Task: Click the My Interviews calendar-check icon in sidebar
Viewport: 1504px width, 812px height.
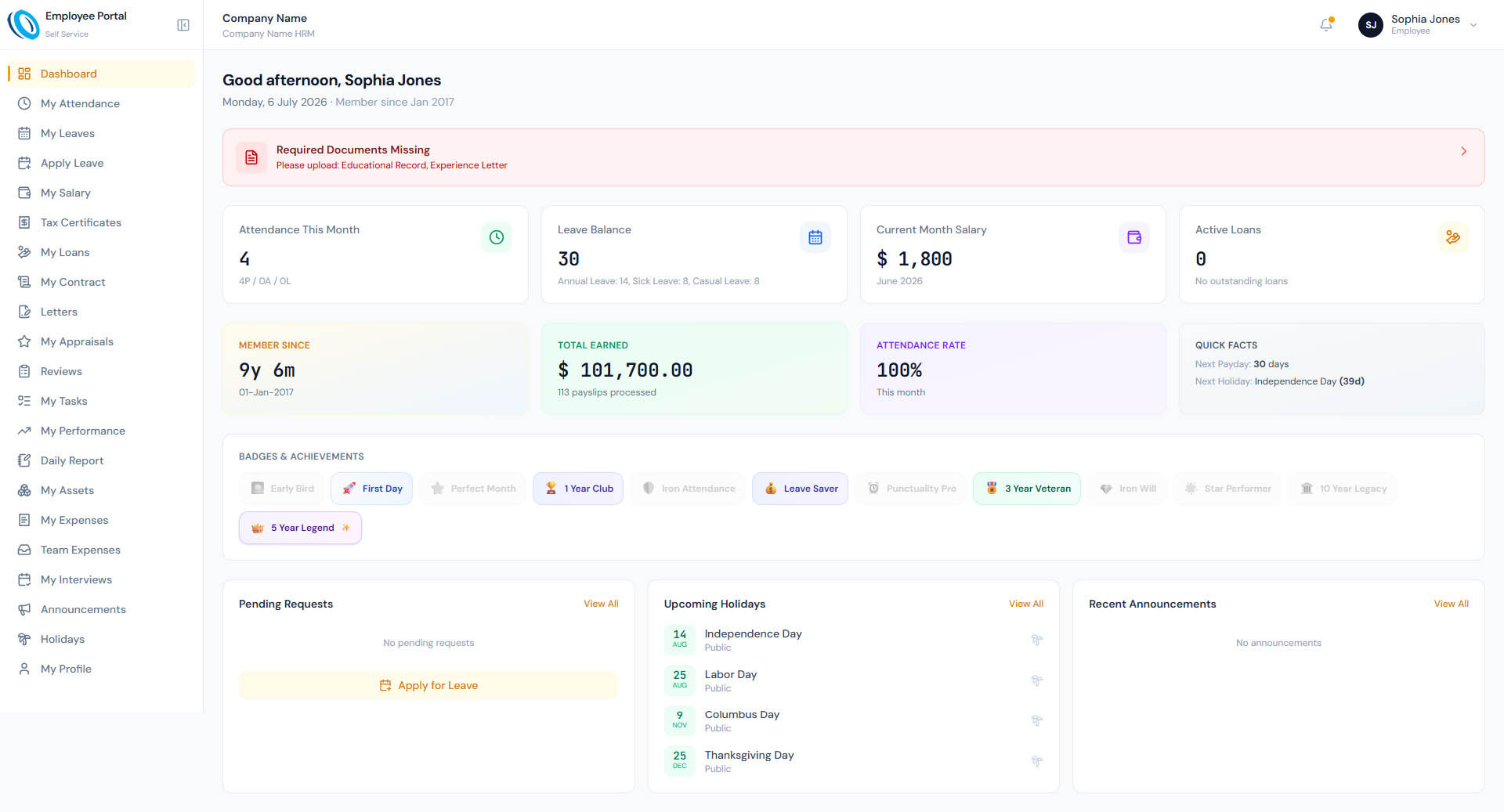Action: click(x=24, y=579)
